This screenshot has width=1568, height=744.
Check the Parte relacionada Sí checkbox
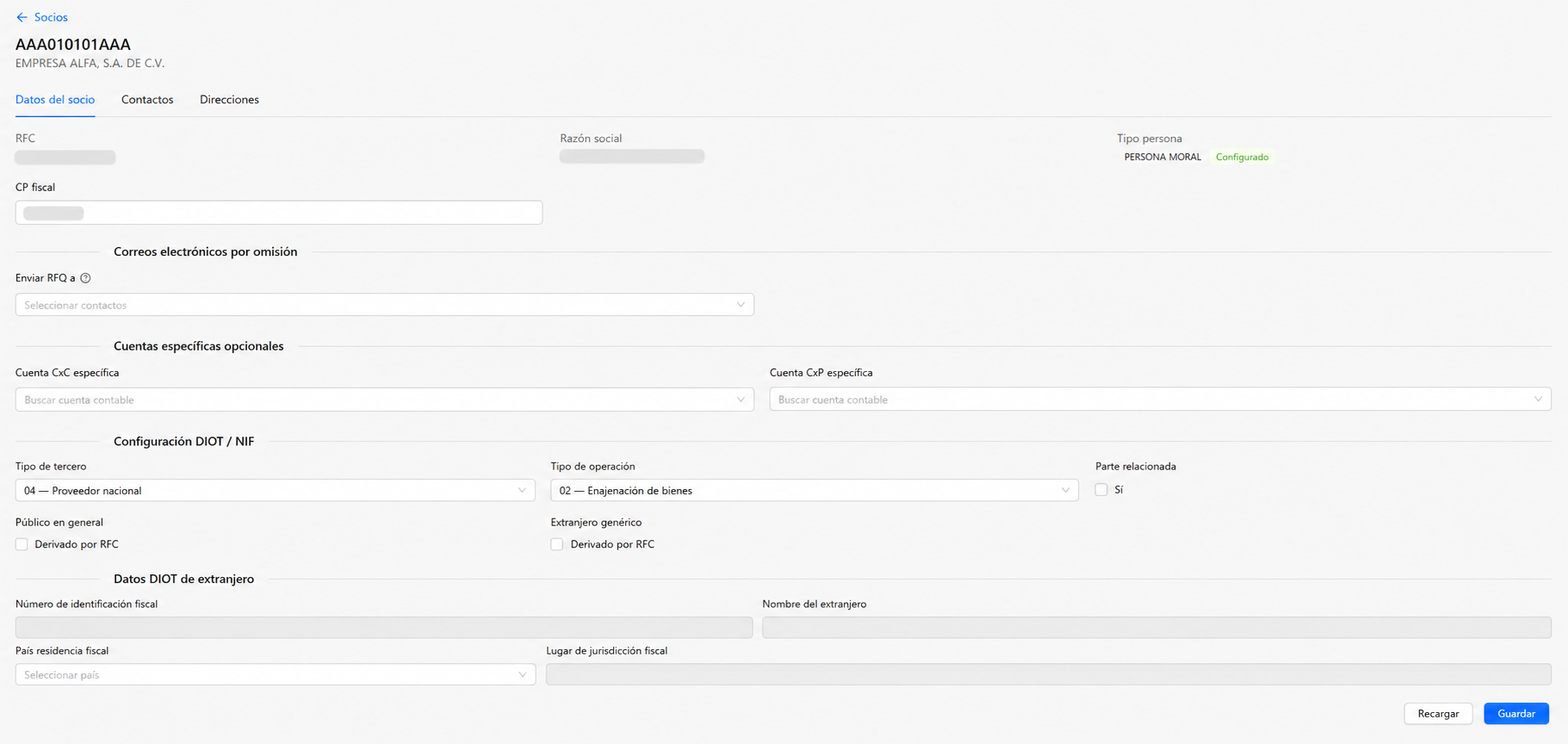coord(1101,490)
